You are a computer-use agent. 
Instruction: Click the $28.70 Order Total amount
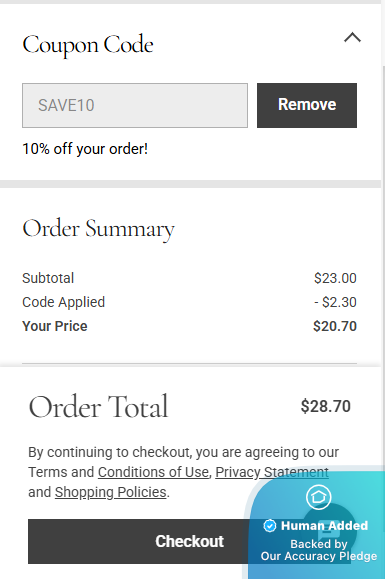326,406
